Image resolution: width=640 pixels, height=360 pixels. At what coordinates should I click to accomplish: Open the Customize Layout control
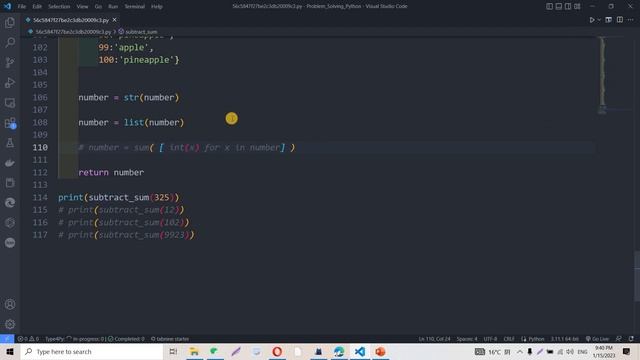pos(577,6)
